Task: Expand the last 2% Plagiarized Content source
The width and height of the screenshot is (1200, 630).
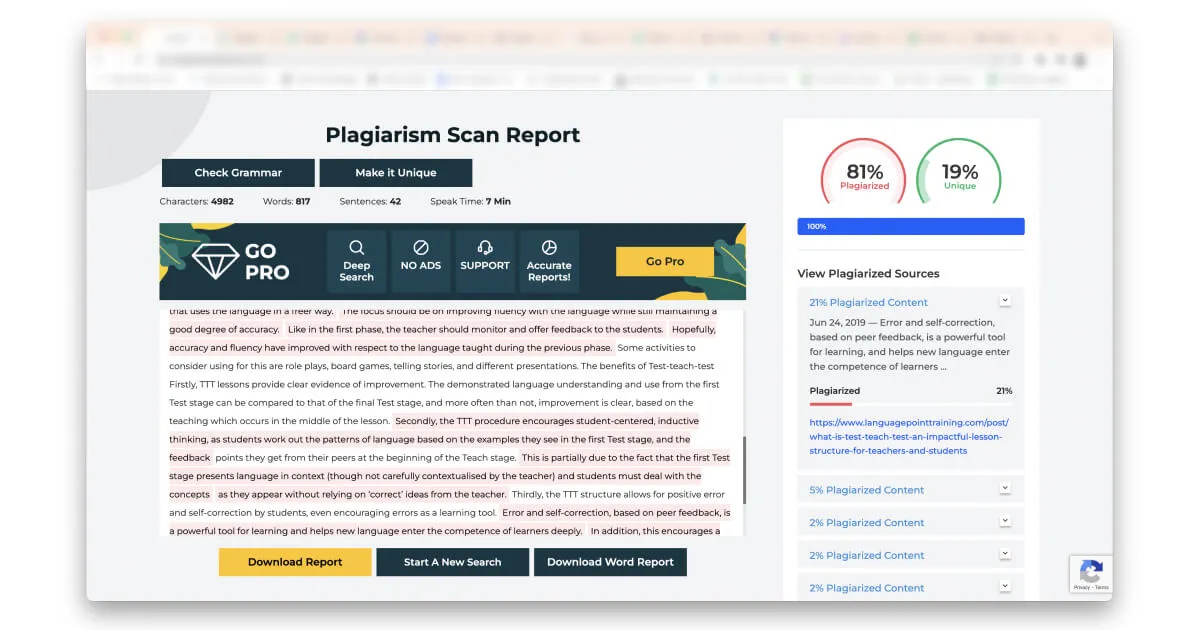Action: click(x=1005, y=587)
